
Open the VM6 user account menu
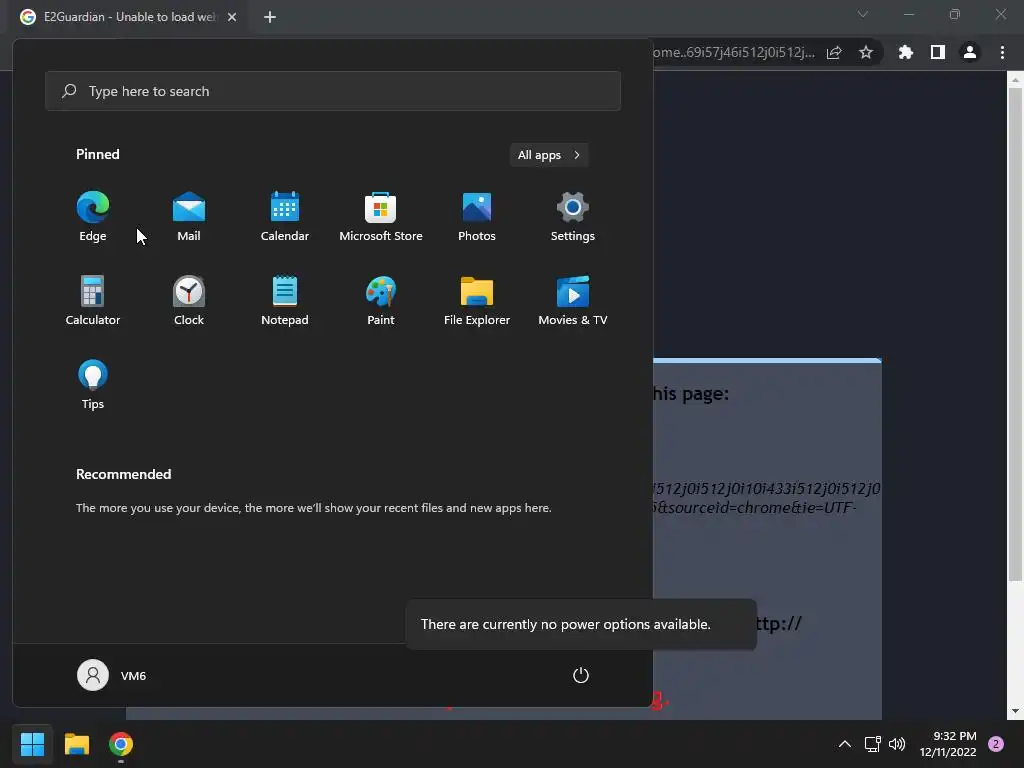coord(112,675)
